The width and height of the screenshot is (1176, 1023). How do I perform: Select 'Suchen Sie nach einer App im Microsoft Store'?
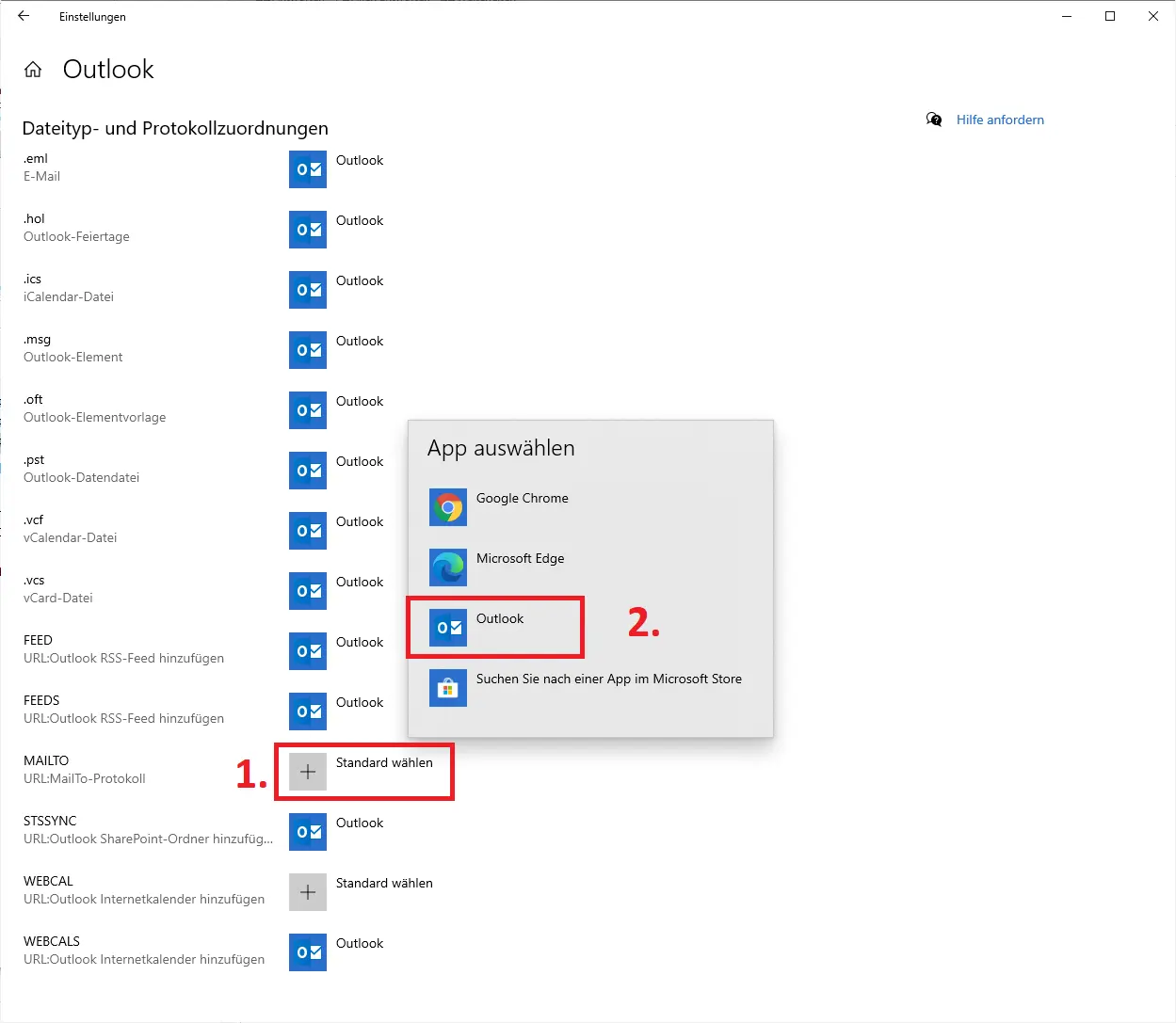pos(608,679)
